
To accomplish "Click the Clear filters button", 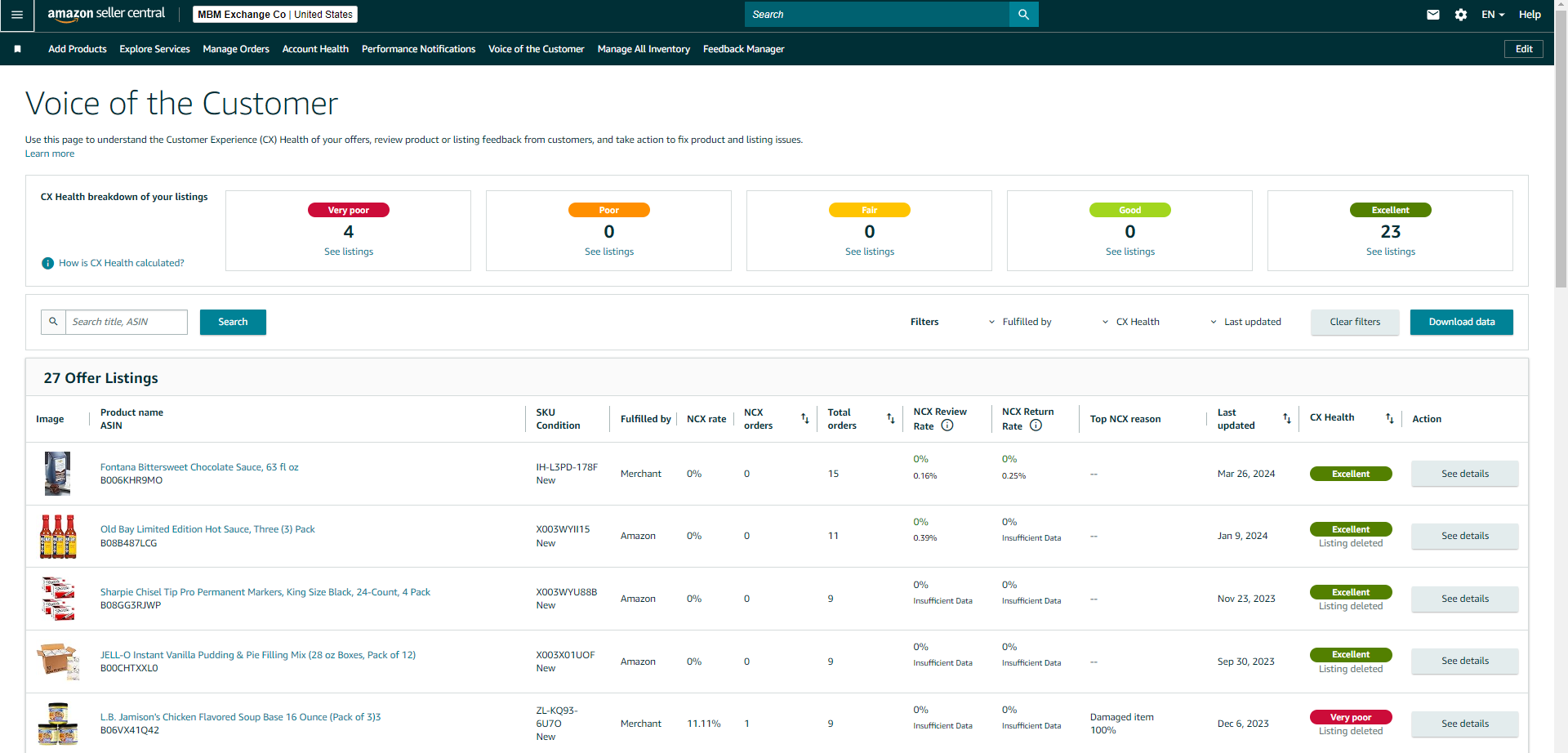I will pyautogui.click(x=1355, y=322).
